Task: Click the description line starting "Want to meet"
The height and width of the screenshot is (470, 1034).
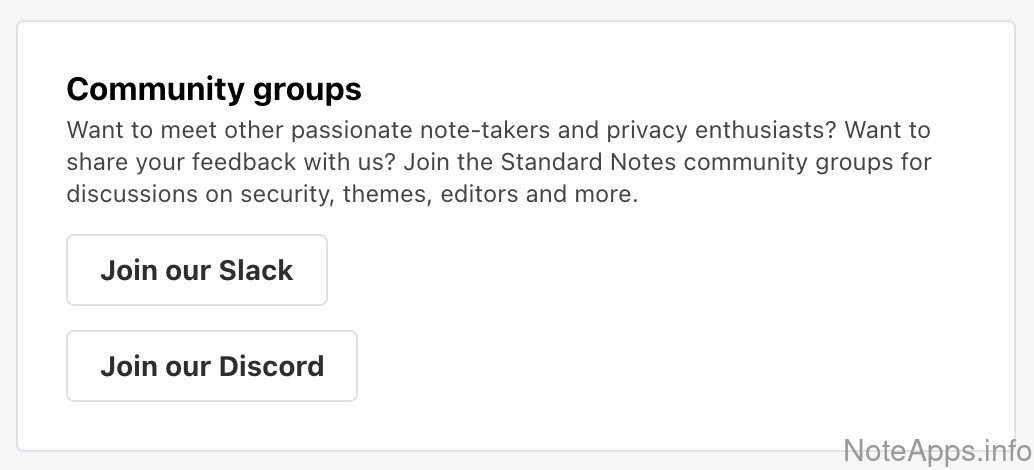Action: 498,131
